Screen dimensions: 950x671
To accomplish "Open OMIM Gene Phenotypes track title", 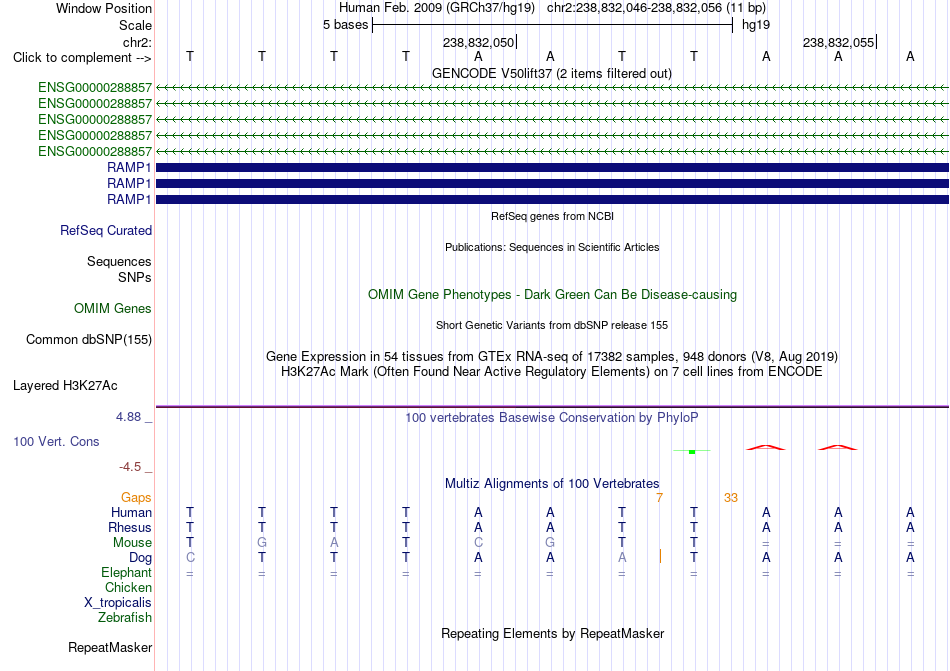I will pyautogui.click(x=552, y=294).
